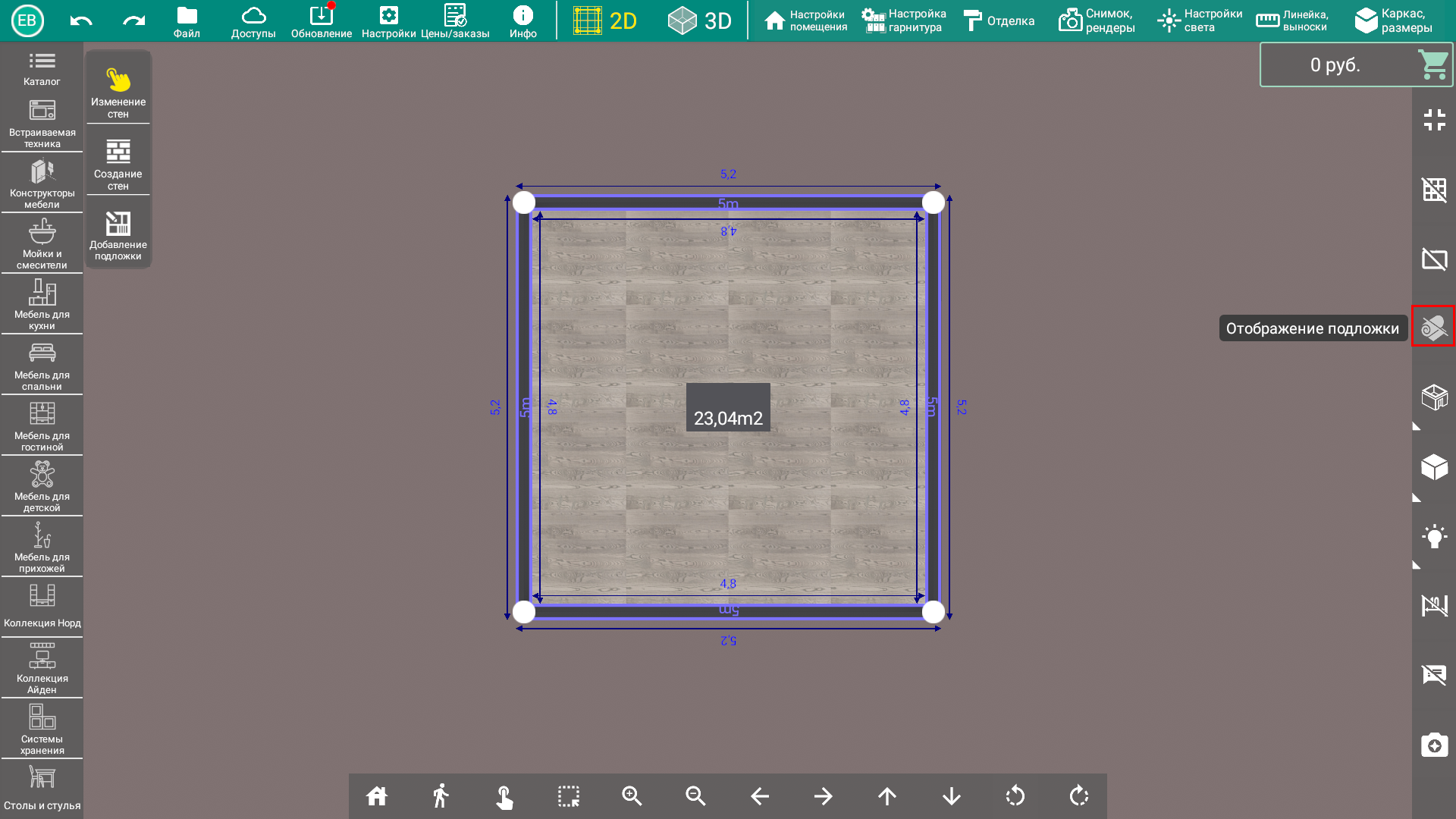Toggle the light bulb lighting
Viewport: 1456px width, 819px height.
tap(1434, 536)
